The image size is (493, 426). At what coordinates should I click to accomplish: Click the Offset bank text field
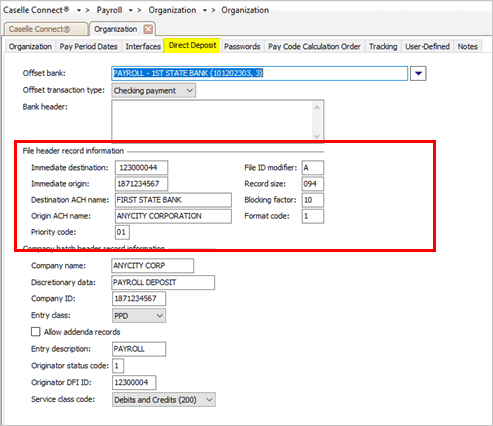click(x=259, y=73)
